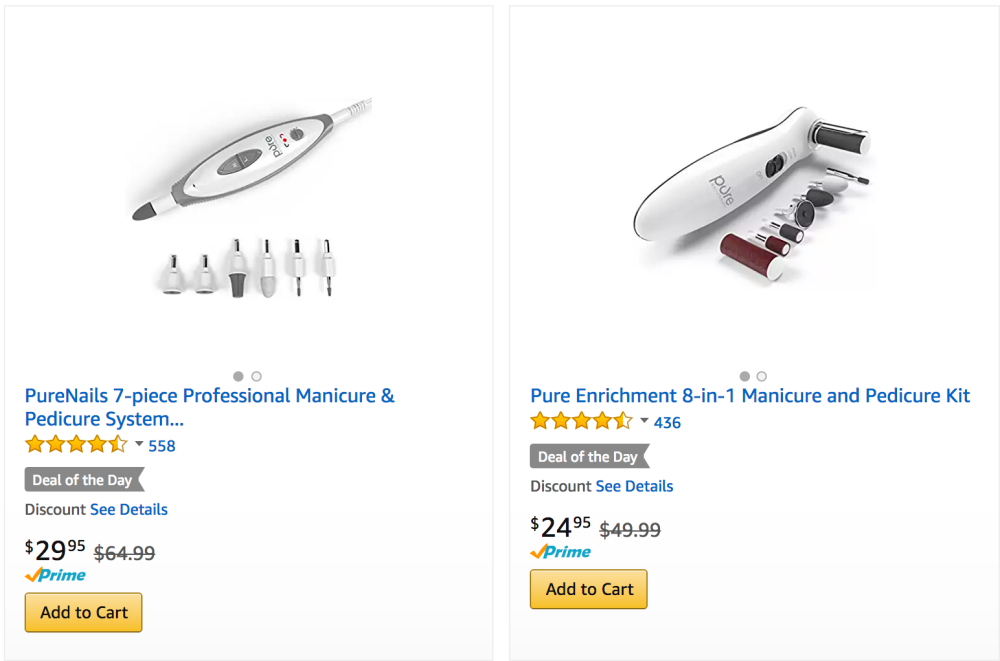Click the Pure Enrichment star rating icon
Screen dimensions: 1000x661
point(581,421)
